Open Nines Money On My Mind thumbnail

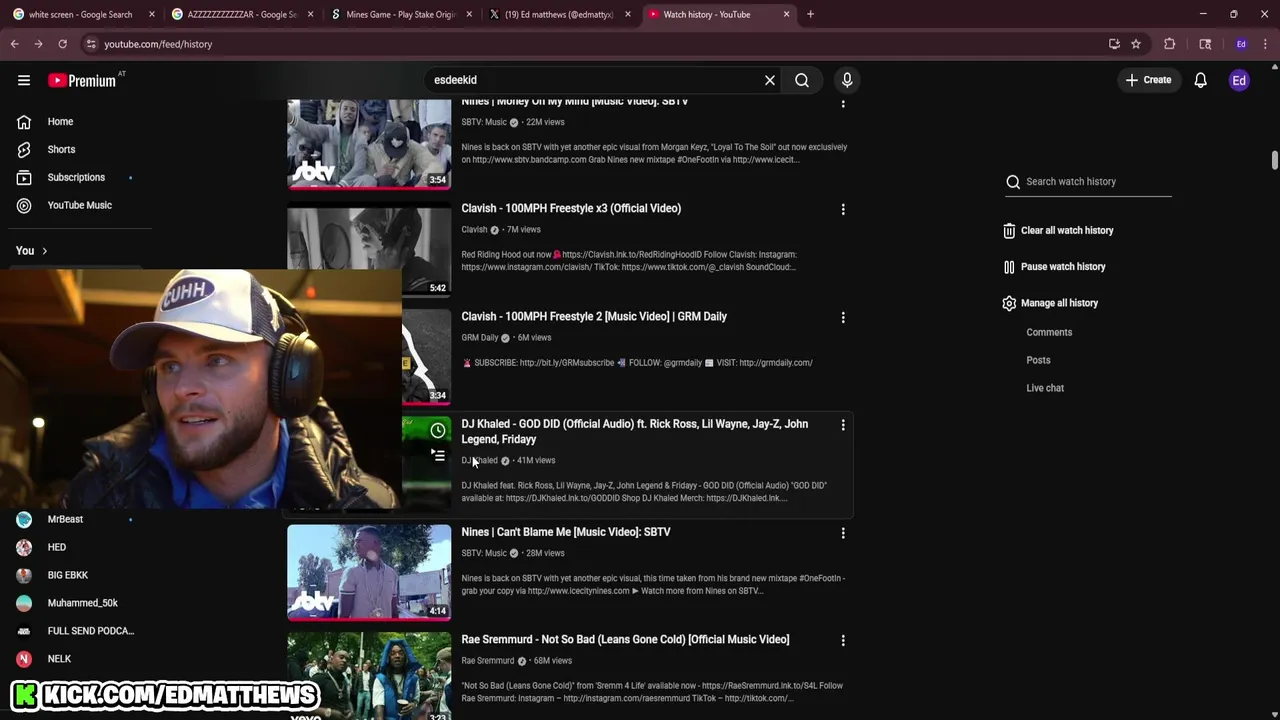coord(369,143)
